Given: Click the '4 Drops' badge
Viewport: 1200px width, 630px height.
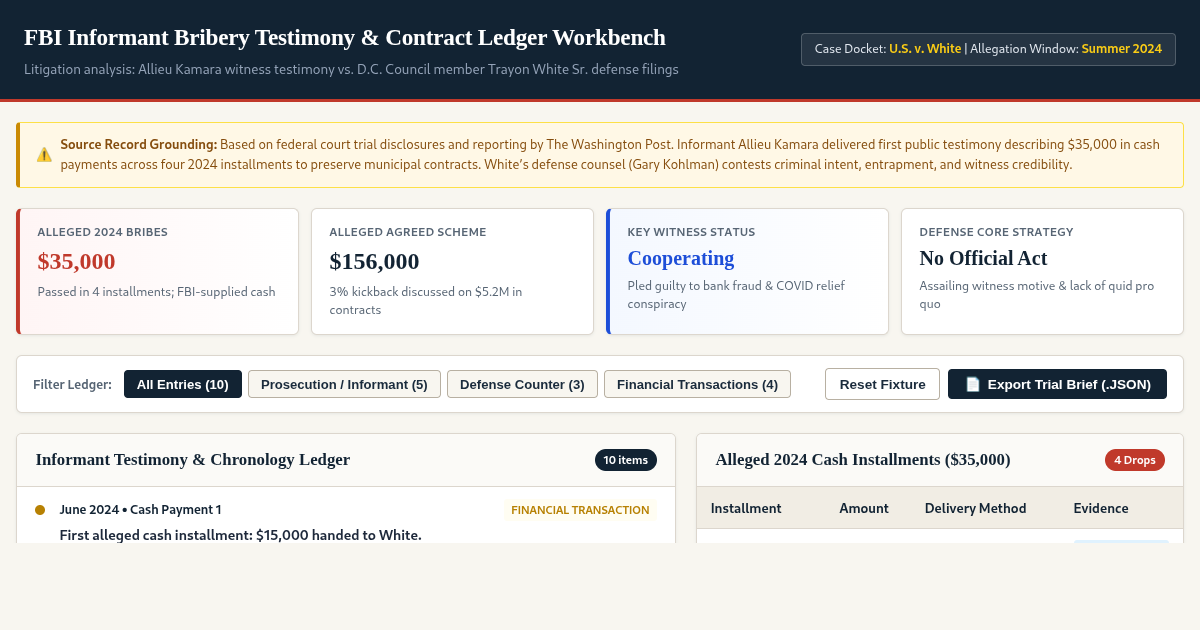Looking at the screenshot, I should click(1135, 460).
